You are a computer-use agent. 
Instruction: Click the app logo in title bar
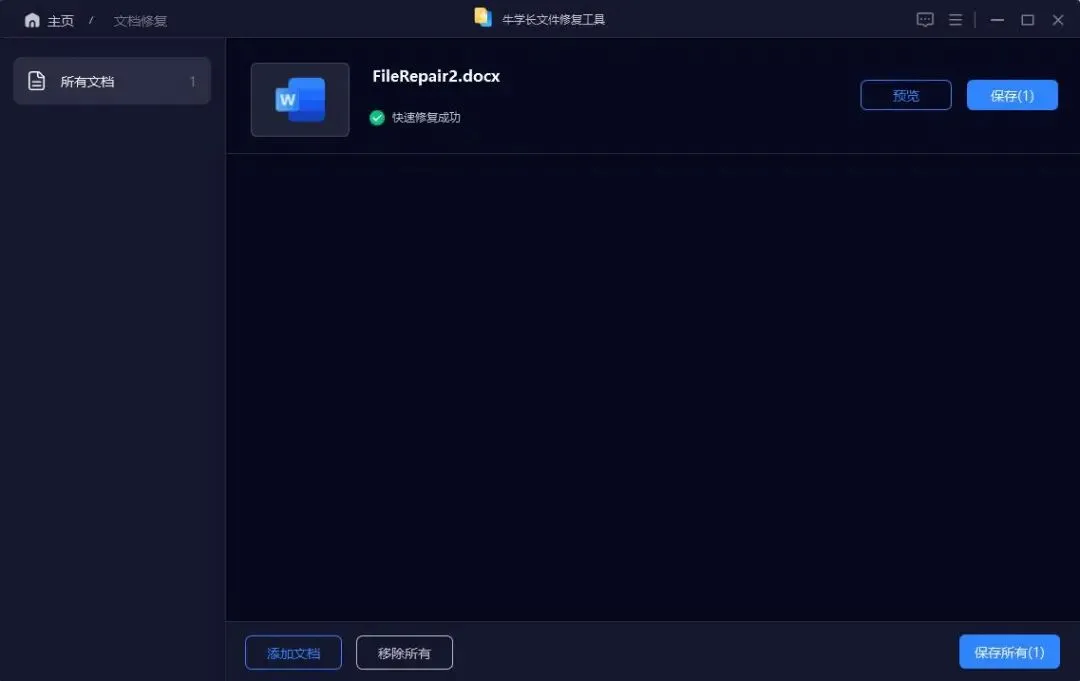pos(483,17)
